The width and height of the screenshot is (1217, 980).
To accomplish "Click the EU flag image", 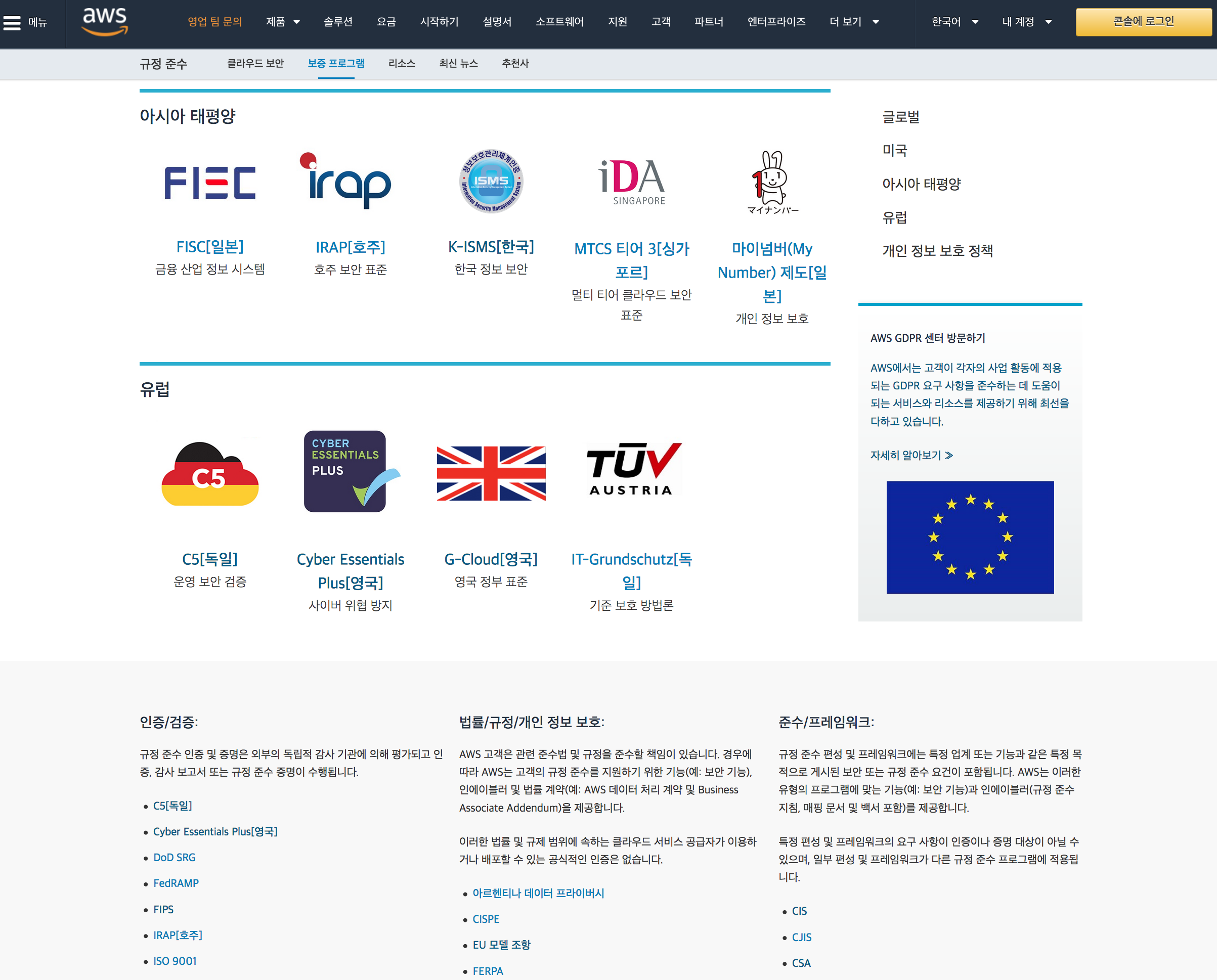I will point(970,537).
